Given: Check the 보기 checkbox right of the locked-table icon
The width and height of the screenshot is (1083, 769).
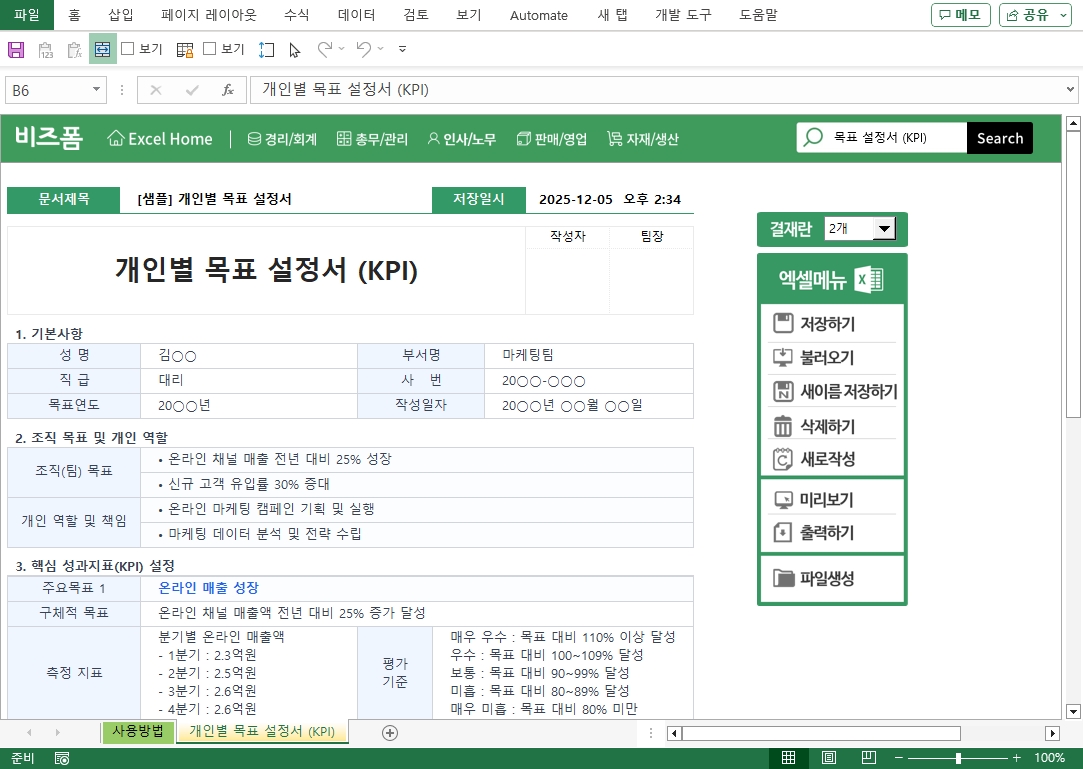Looking at the screenshot, I should pos(210,49).
